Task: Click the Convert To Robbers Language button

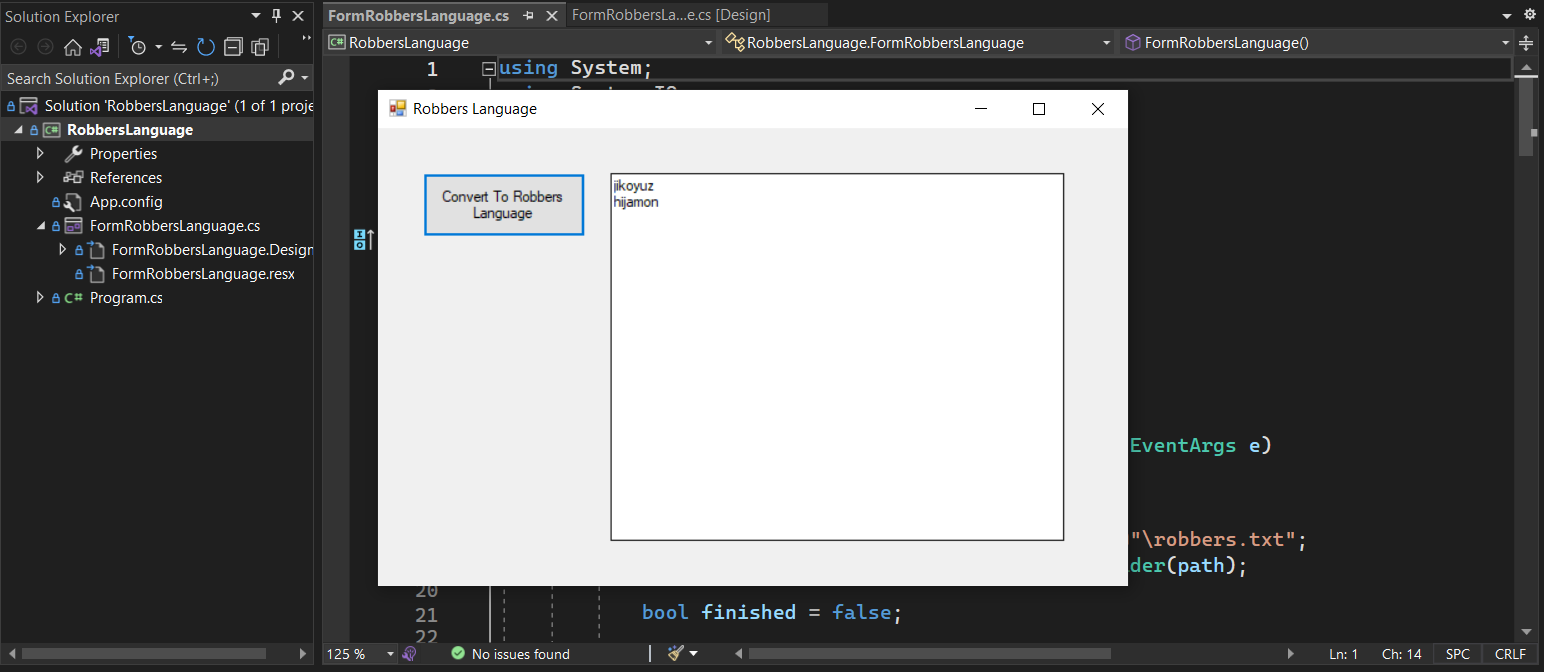Action: coord(503,204)
